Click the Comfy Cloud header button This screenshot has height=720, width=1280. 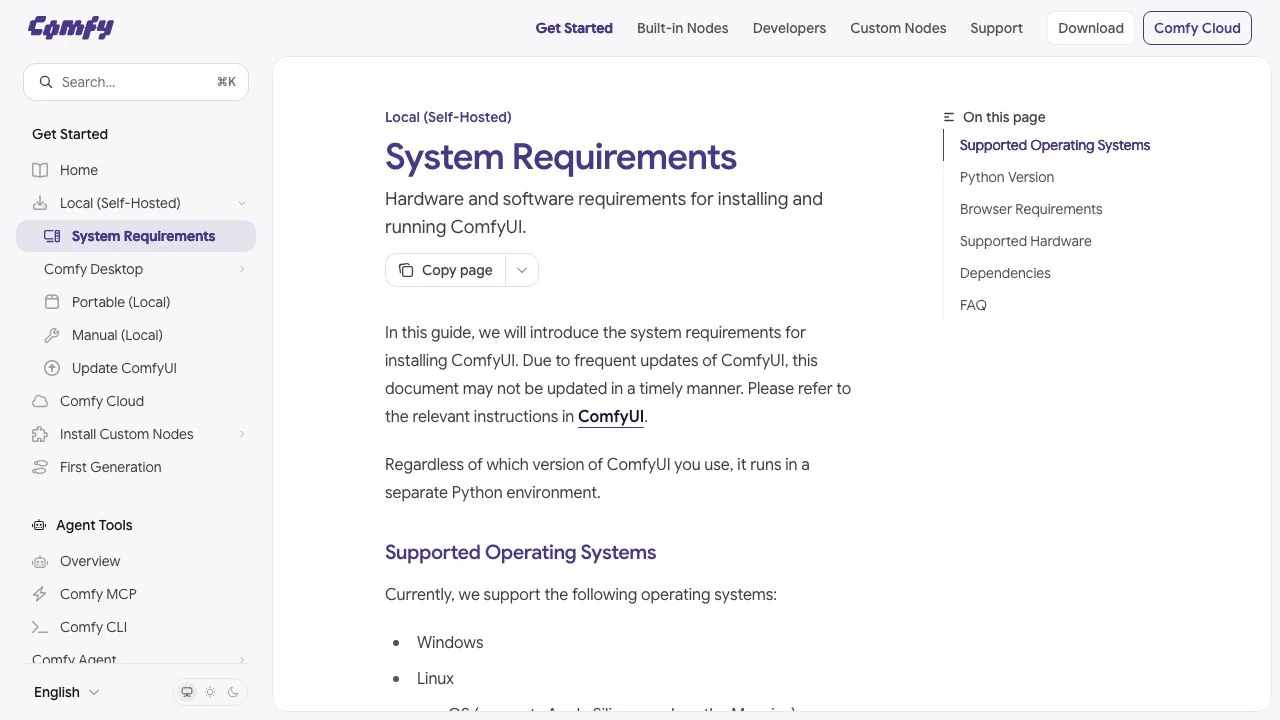[1197, 28]
